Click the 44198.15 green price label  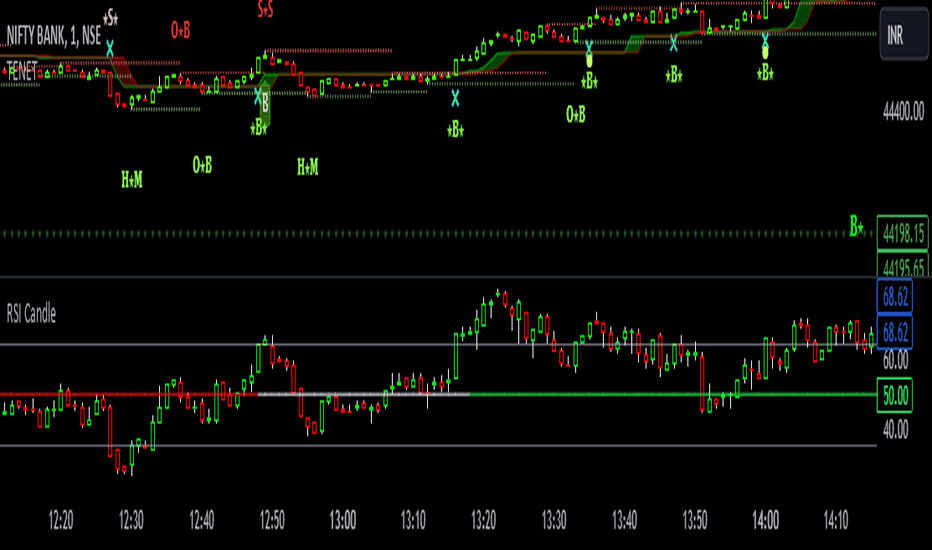(x=902, y=233)
